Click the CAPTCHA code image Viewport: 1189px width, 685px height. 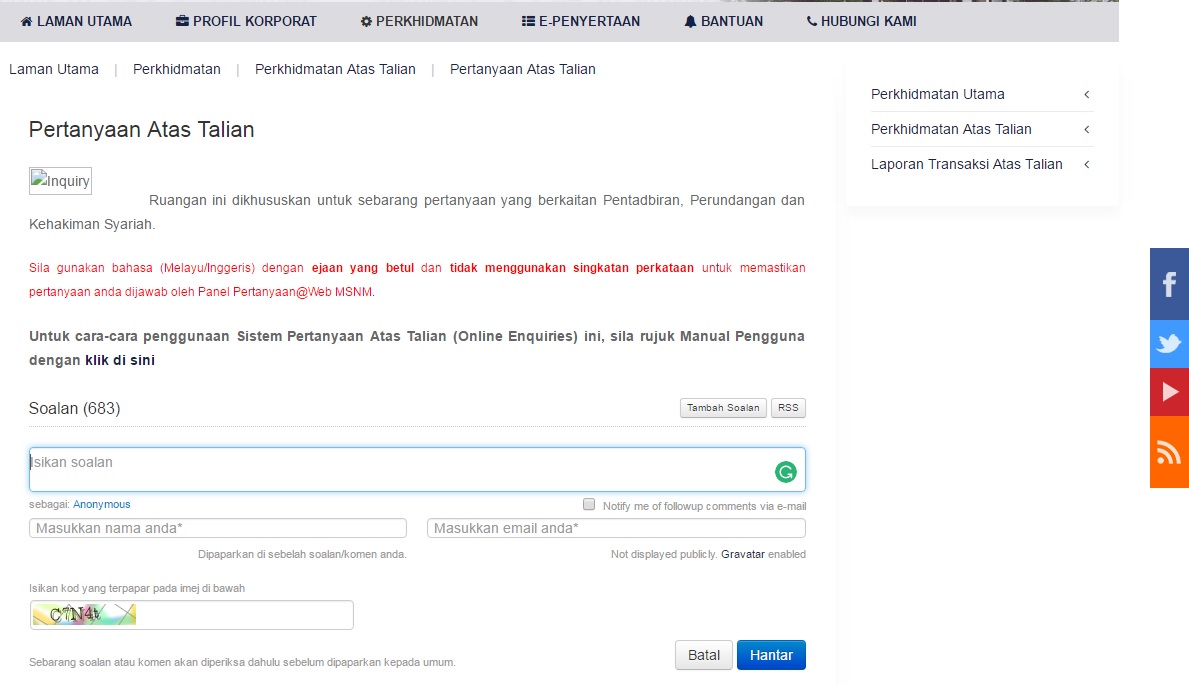[x=84, y=615]
